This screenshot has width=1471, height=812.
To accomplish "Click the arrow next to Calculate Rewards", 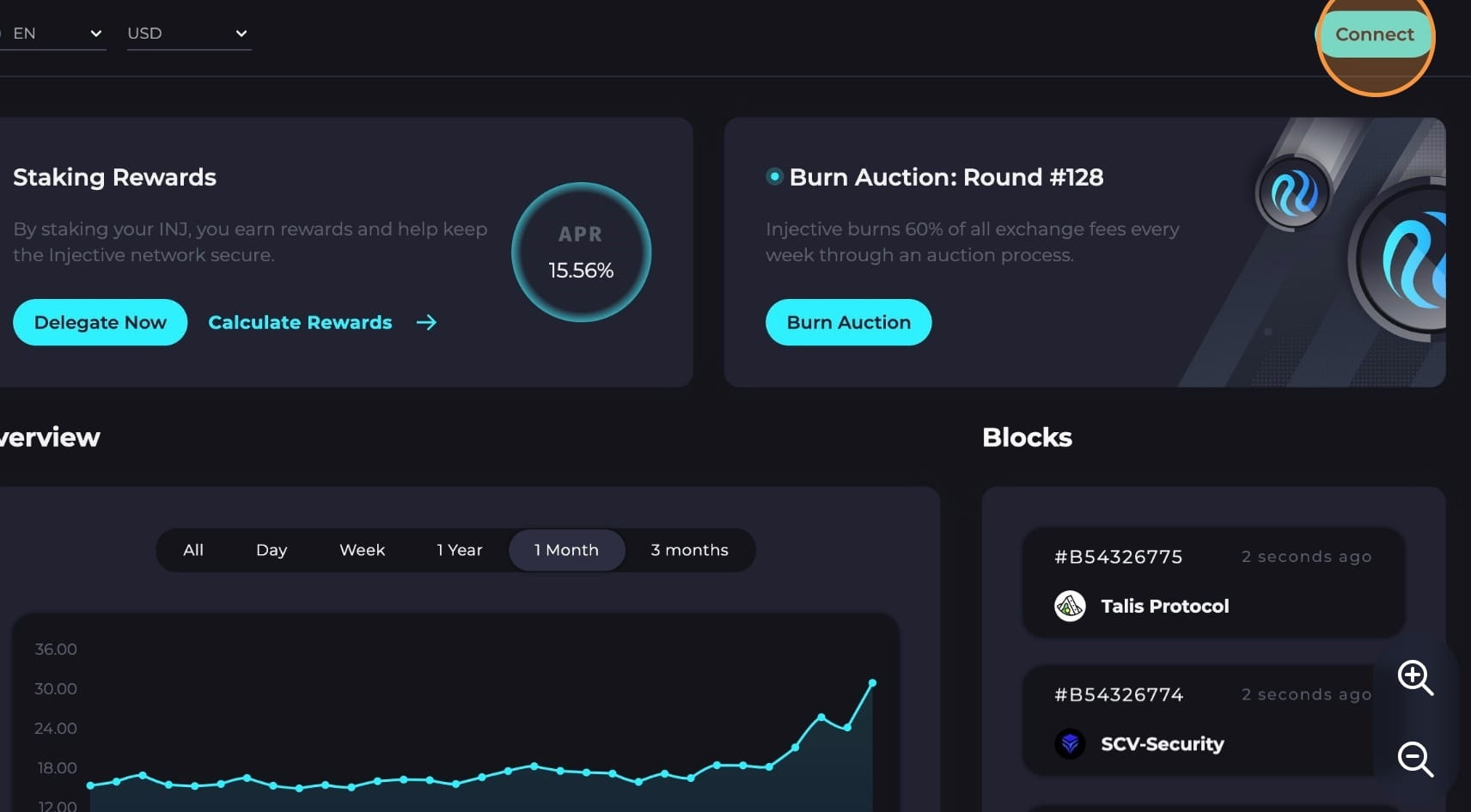I will point(426,322).
